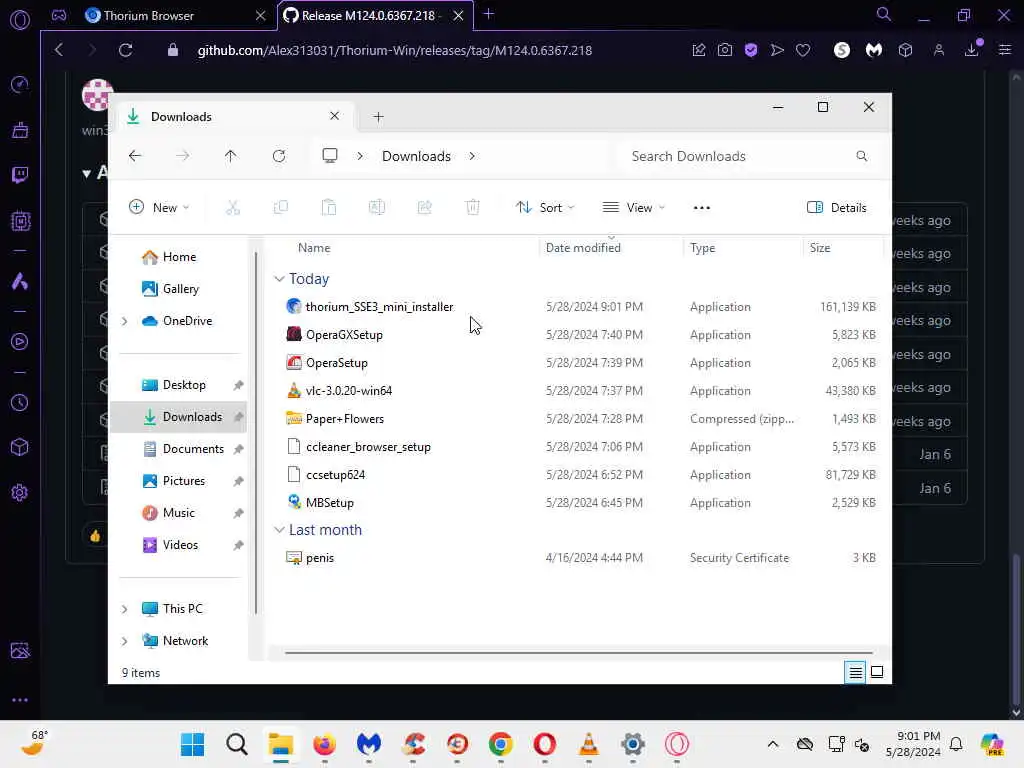Sort by Name column header
1024x768 pixels.
314,248
